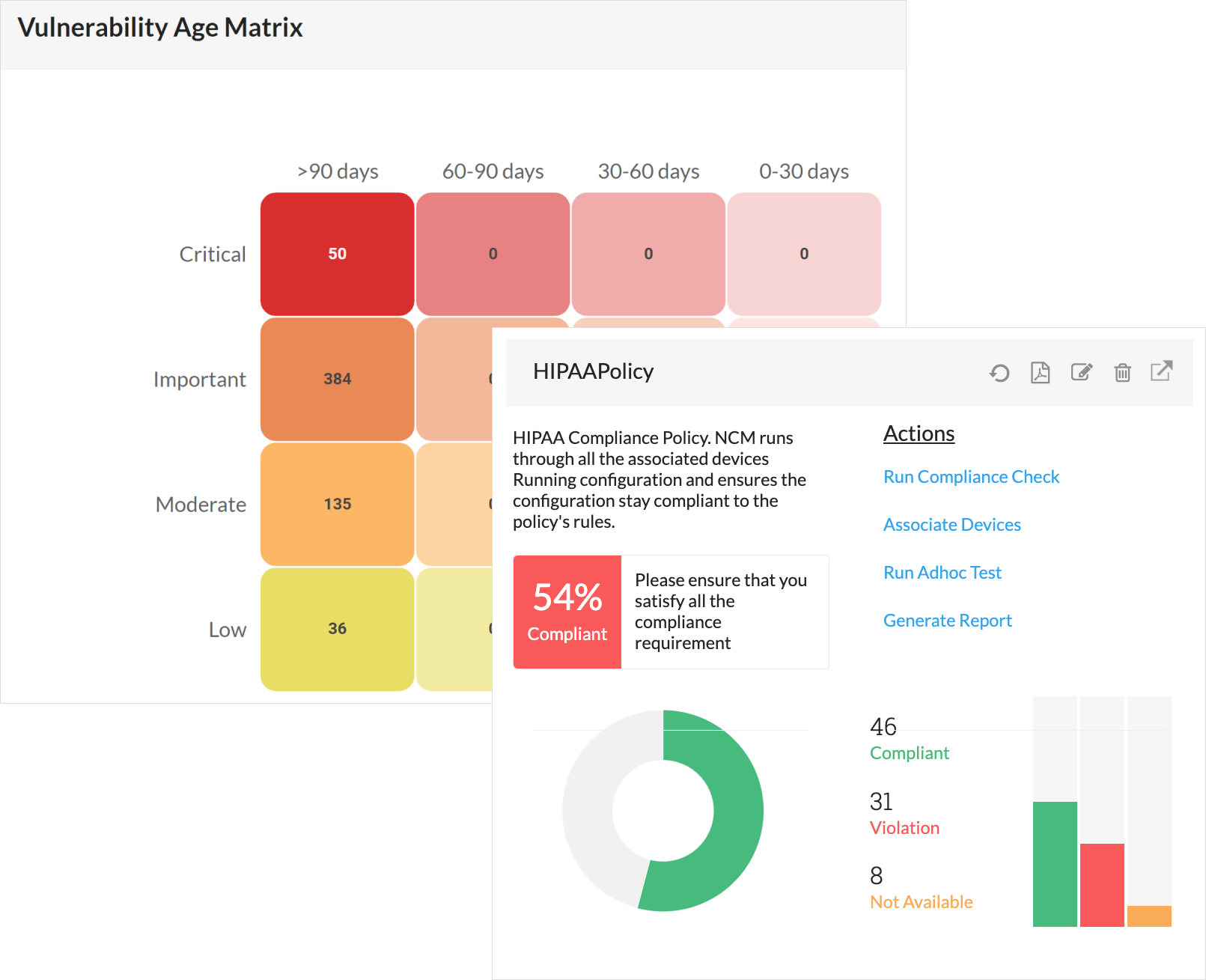Open Moderate cell showing 135
Image resolution: width=1206 pixels, height=980 pixels.
[338, 504]
